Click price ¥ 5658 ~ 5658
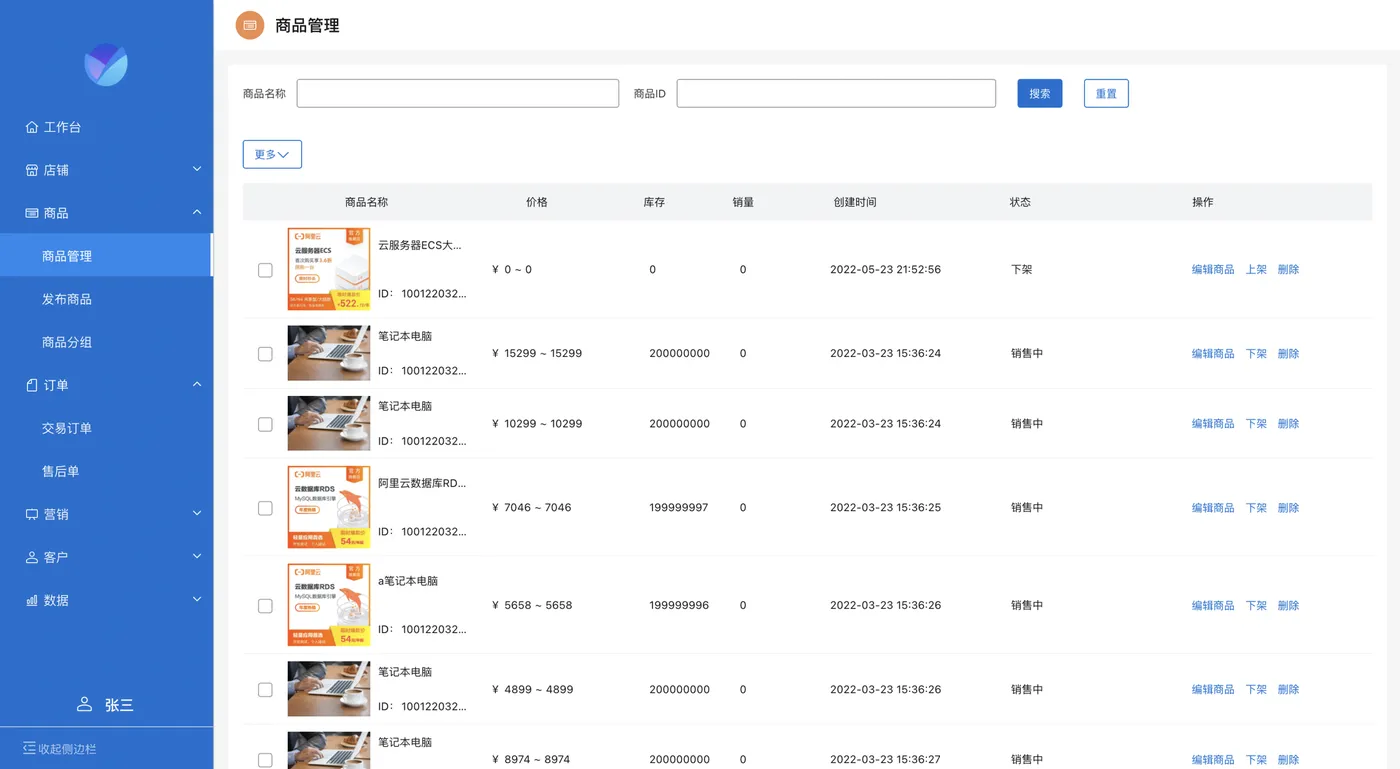 (532, 606)
